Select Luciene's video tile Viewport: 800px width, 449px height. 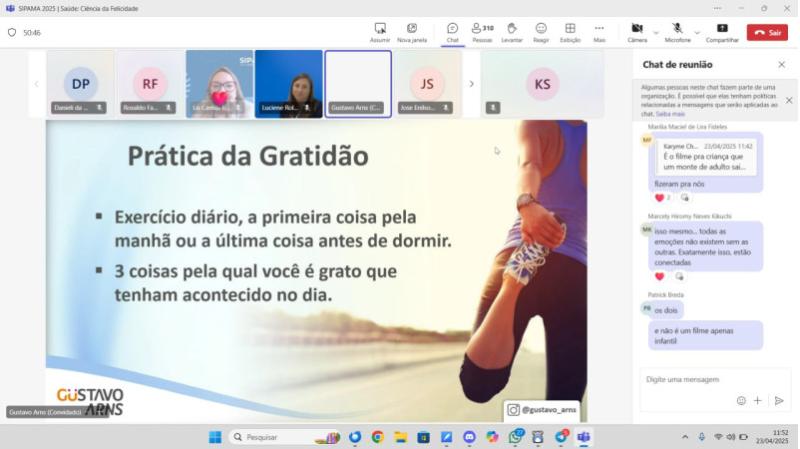pyautogui.click(x=288, y=84)
